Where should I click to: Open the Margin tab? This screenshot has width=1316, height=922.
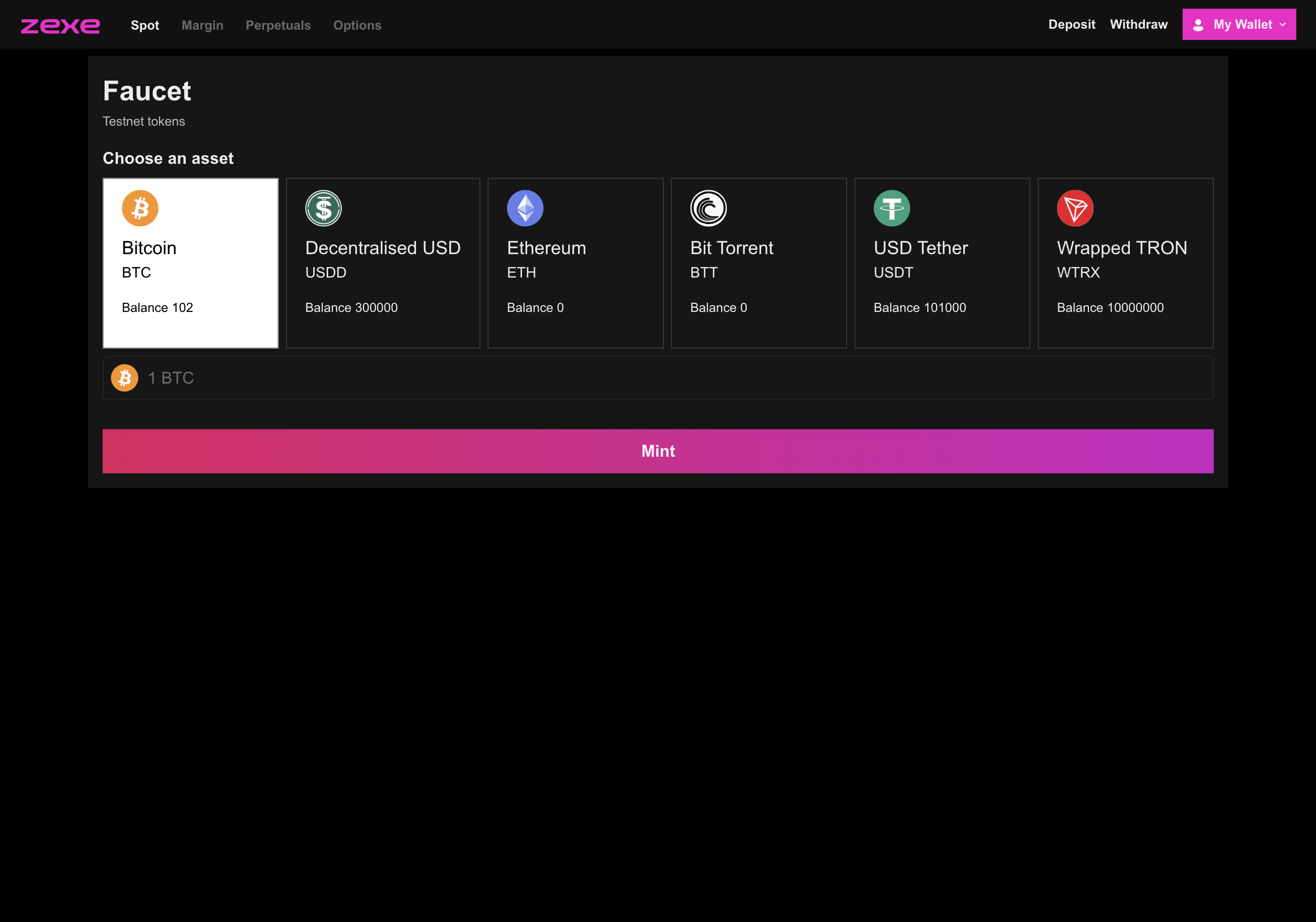coord(202,25)
